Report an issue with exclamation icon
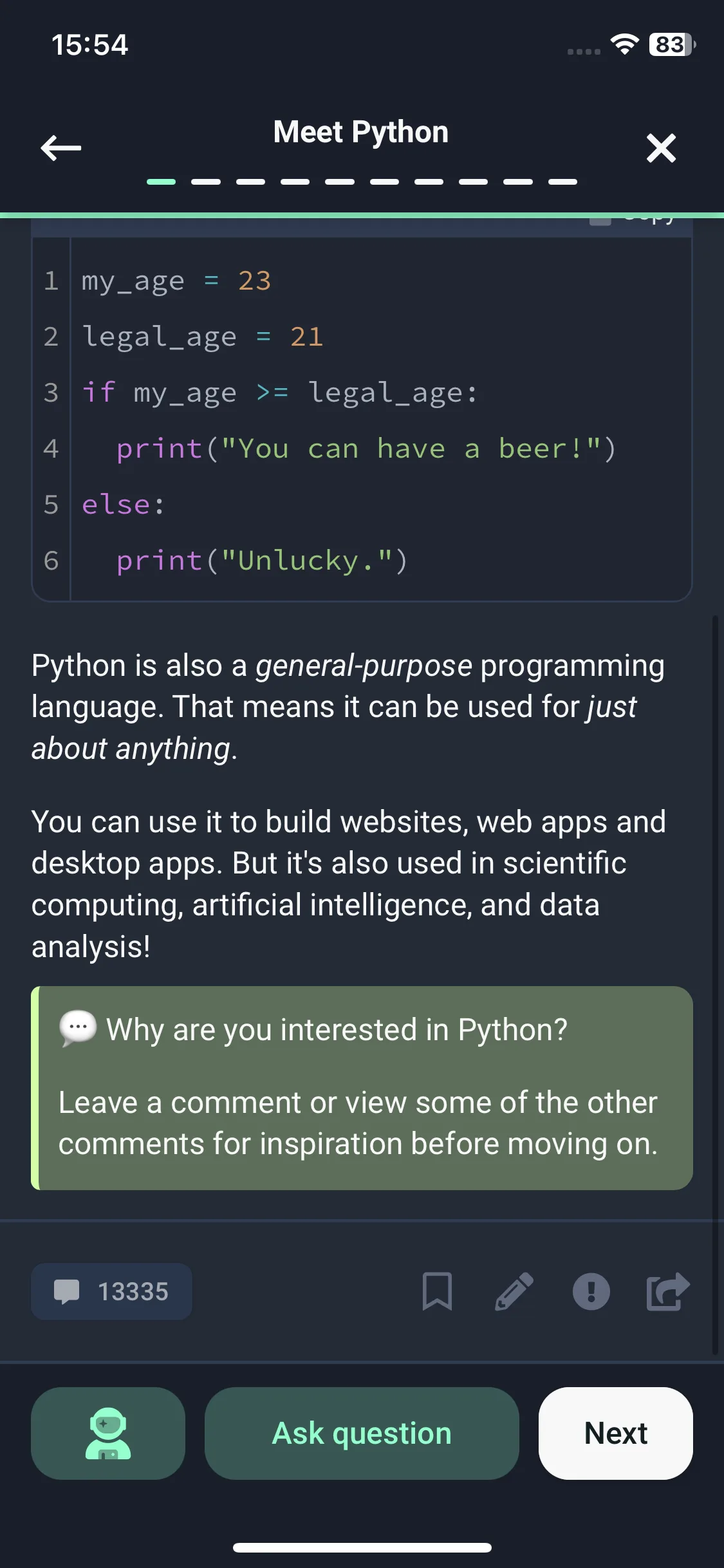Screen dimensions: 724x1568 click(x=591, y=1291)
